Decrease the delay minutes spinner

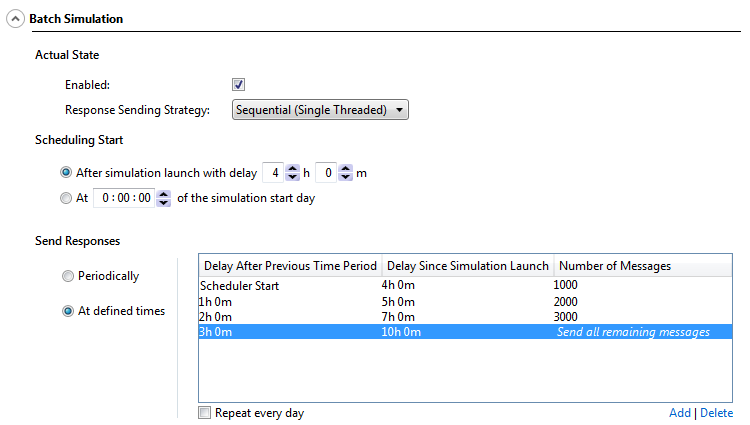coord(346,178)
